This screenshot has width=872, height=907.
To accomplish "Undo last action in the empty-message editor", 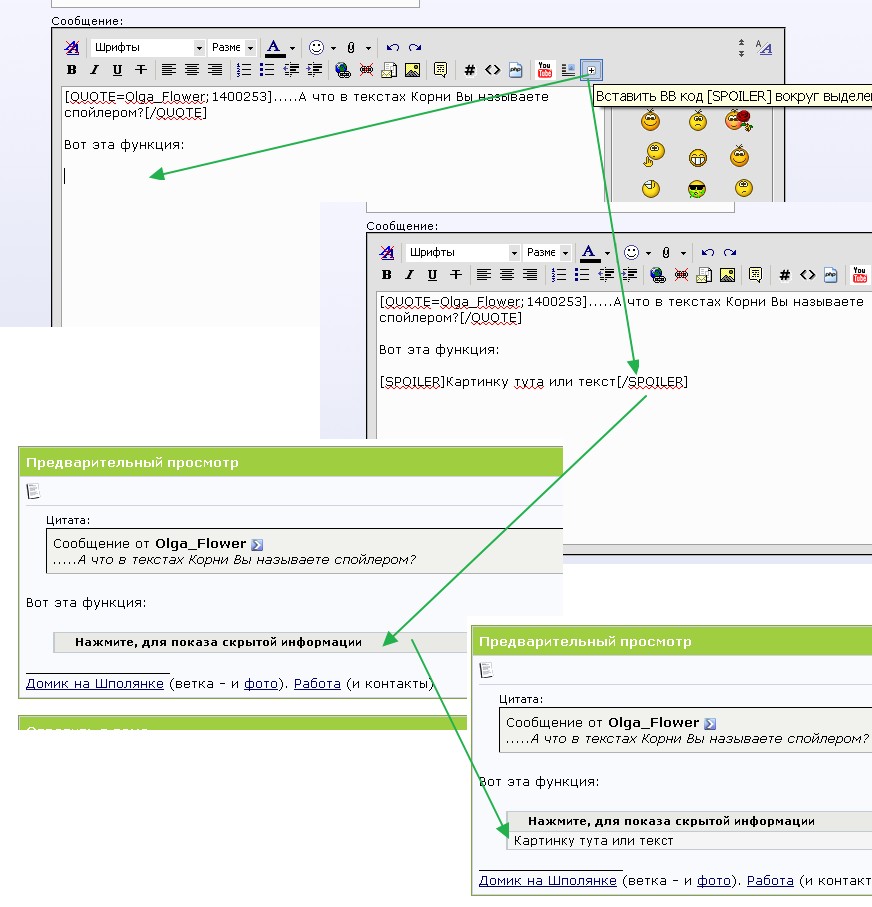I will click(x=392, y=47).
